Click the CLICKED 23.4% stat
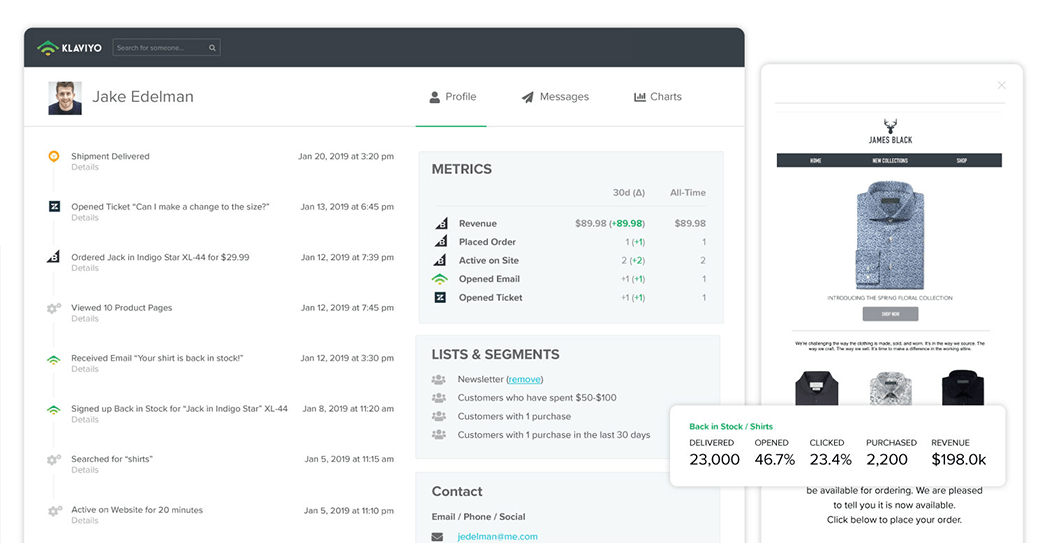This screenshot has width=1044, height=543. coord(830,453)
